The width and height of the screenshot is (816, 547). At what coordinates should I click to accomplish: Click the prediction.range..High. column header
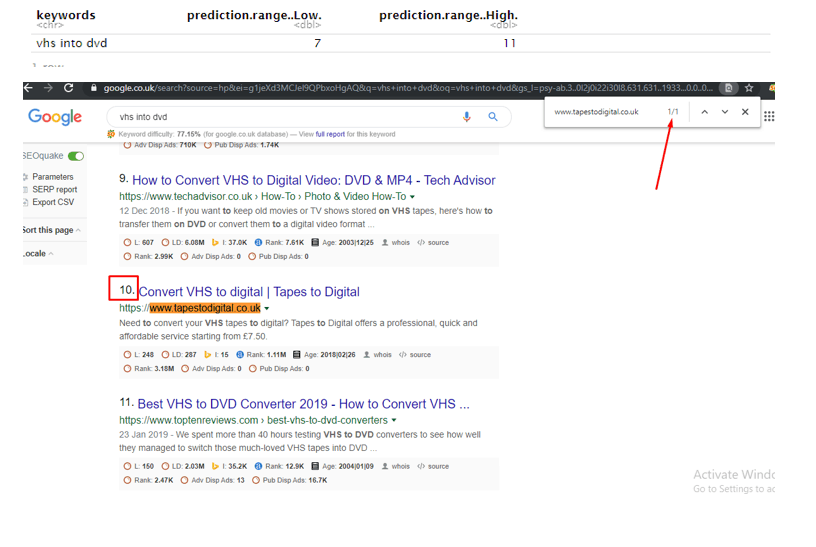pyautogui.click(x=449, y=16)
